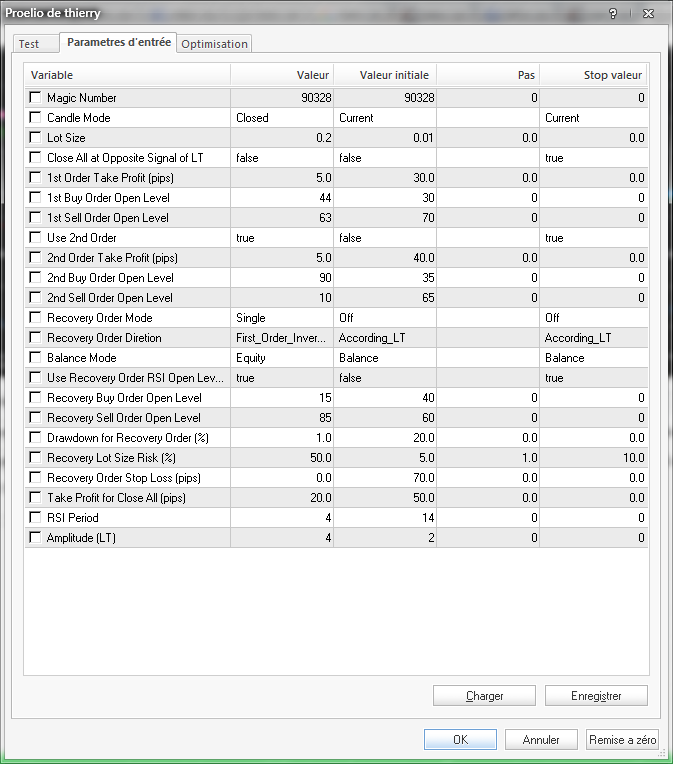Click the Annuler button
Viewport: 673px width, 764px height.
541,740
